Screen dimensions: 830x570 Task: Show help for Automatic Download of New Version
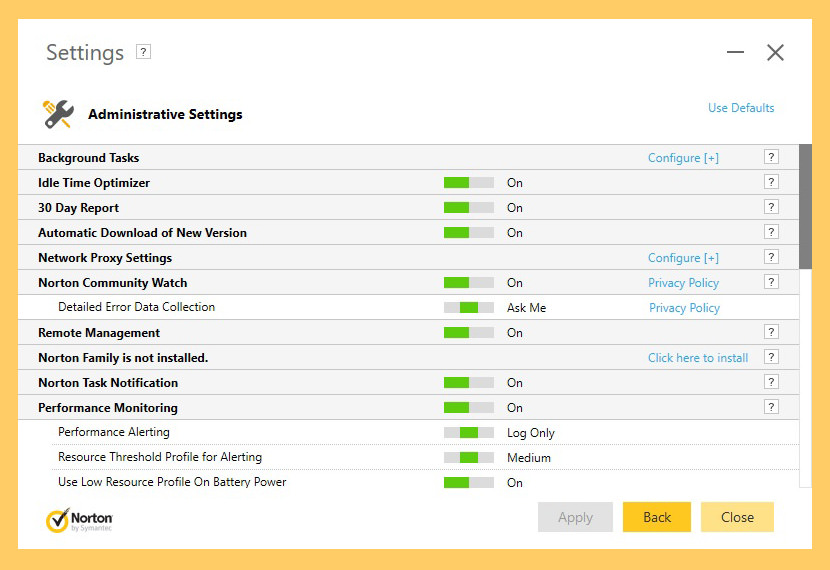[771, 232]
